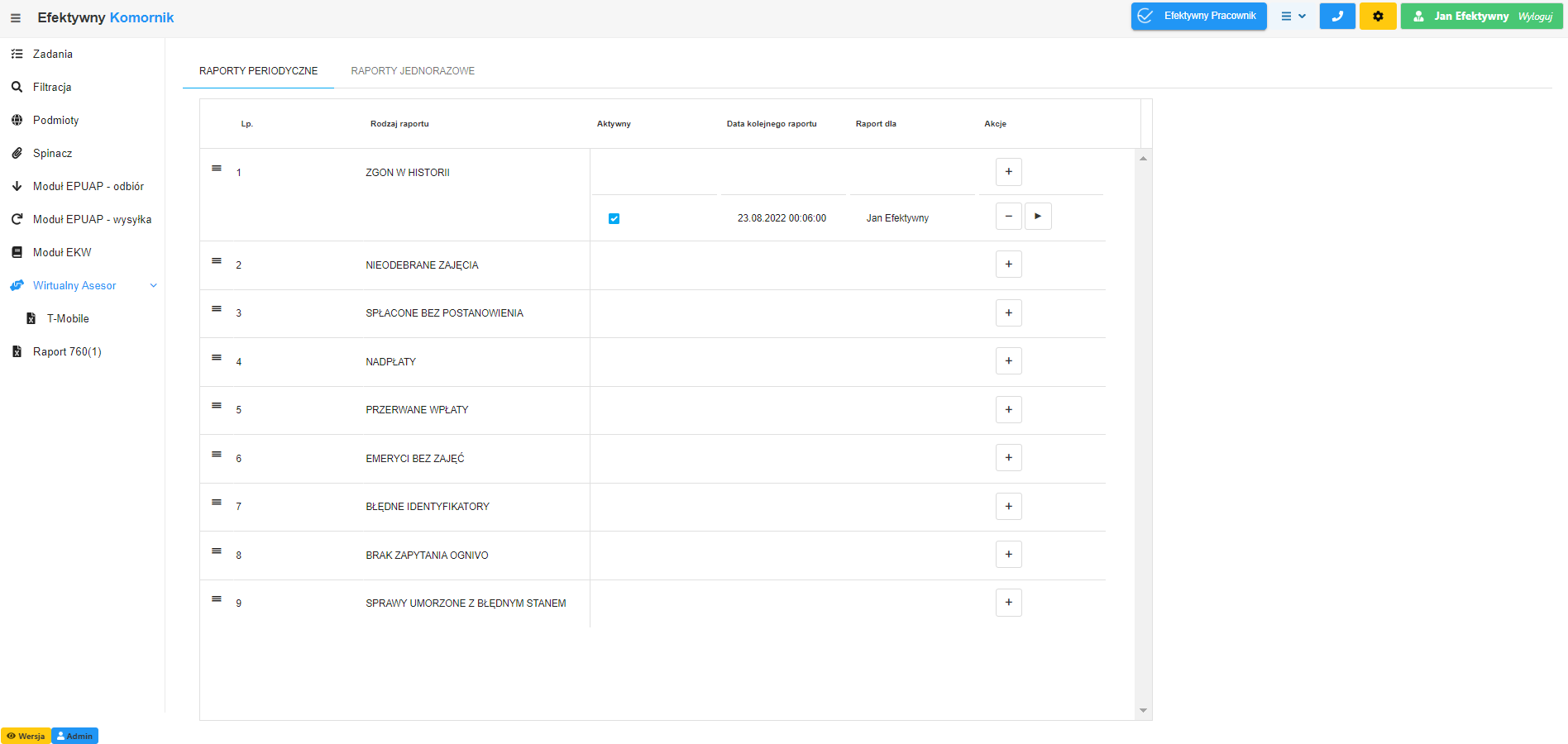This screenshot has width=1568, height=744.
Task: Click scrollbar up arrow of reports table
Action: (x=1143, y=158)
